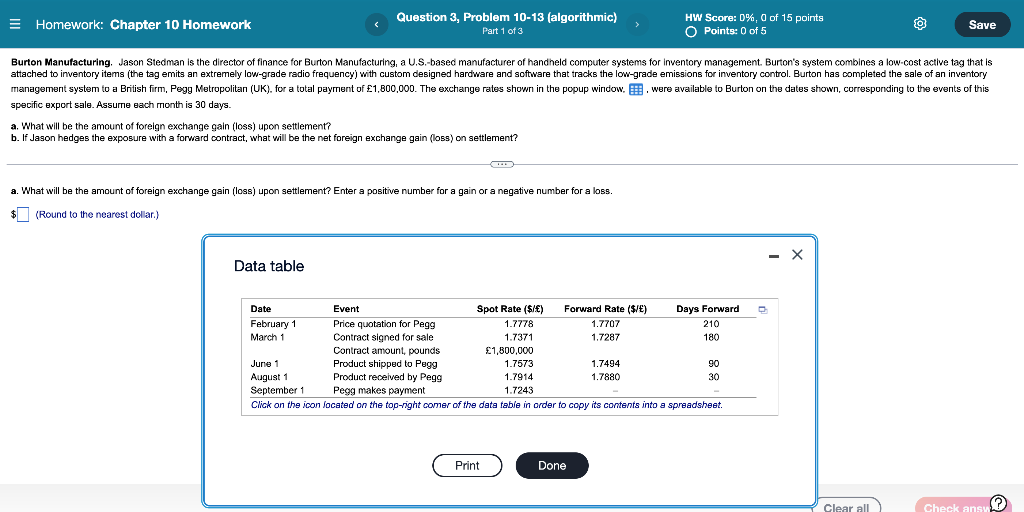
Task: Click the Part 1 of 3 label
Action: pos(502,31)
